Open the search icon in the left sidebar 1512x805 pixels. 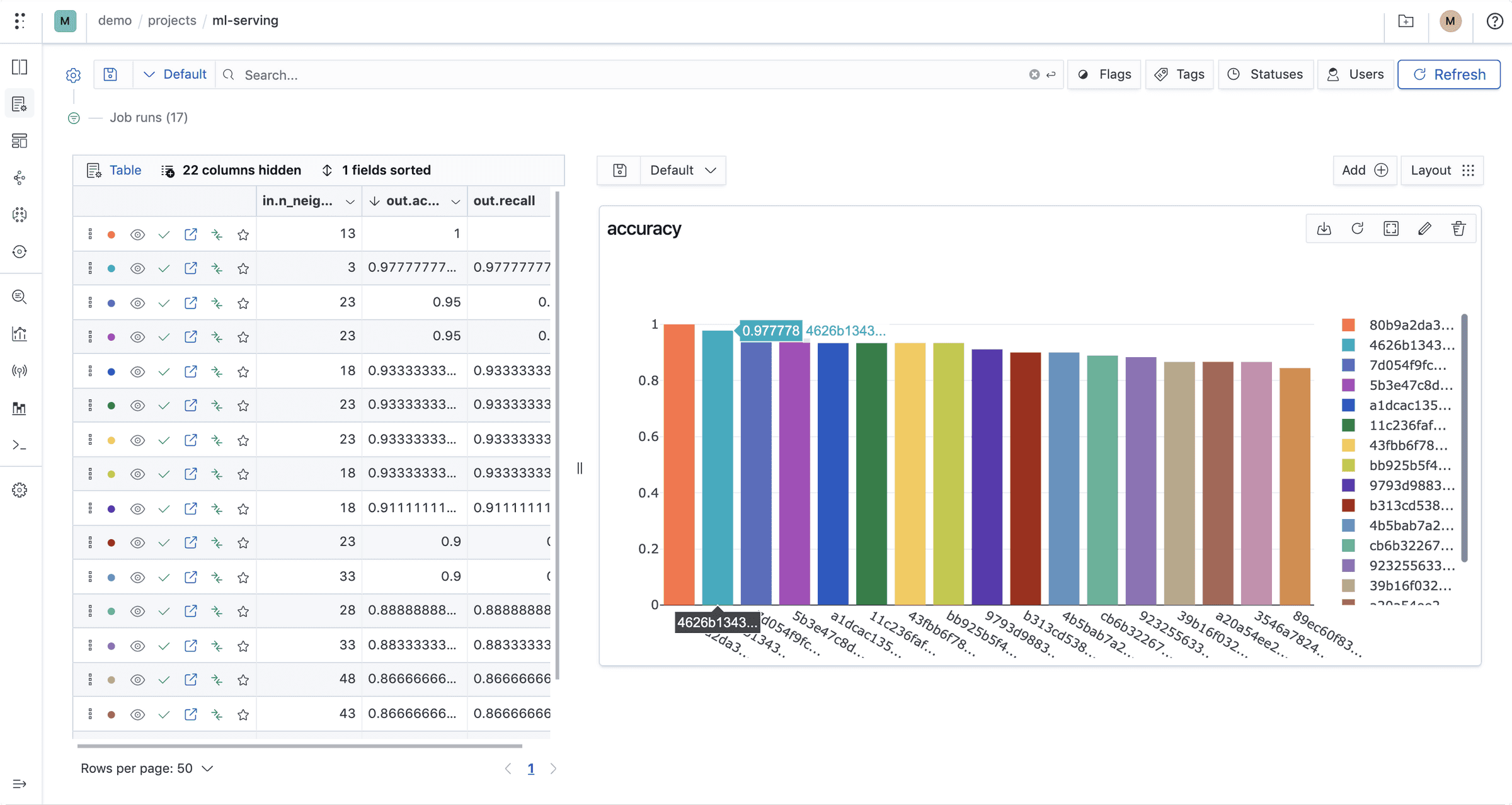tap(20, 297)
